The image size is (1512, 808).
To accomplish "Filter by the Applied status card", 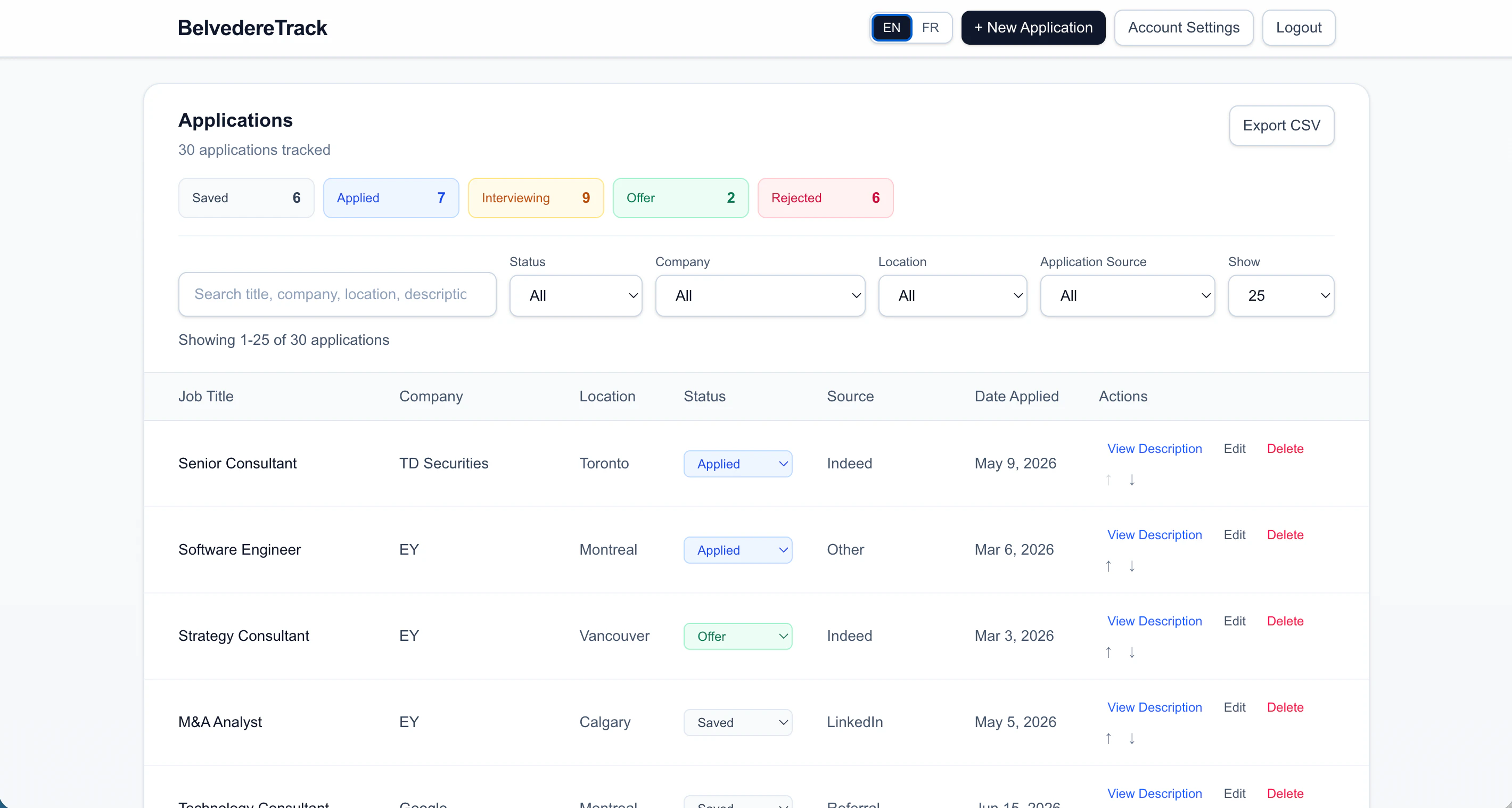I will coord(391,199).
